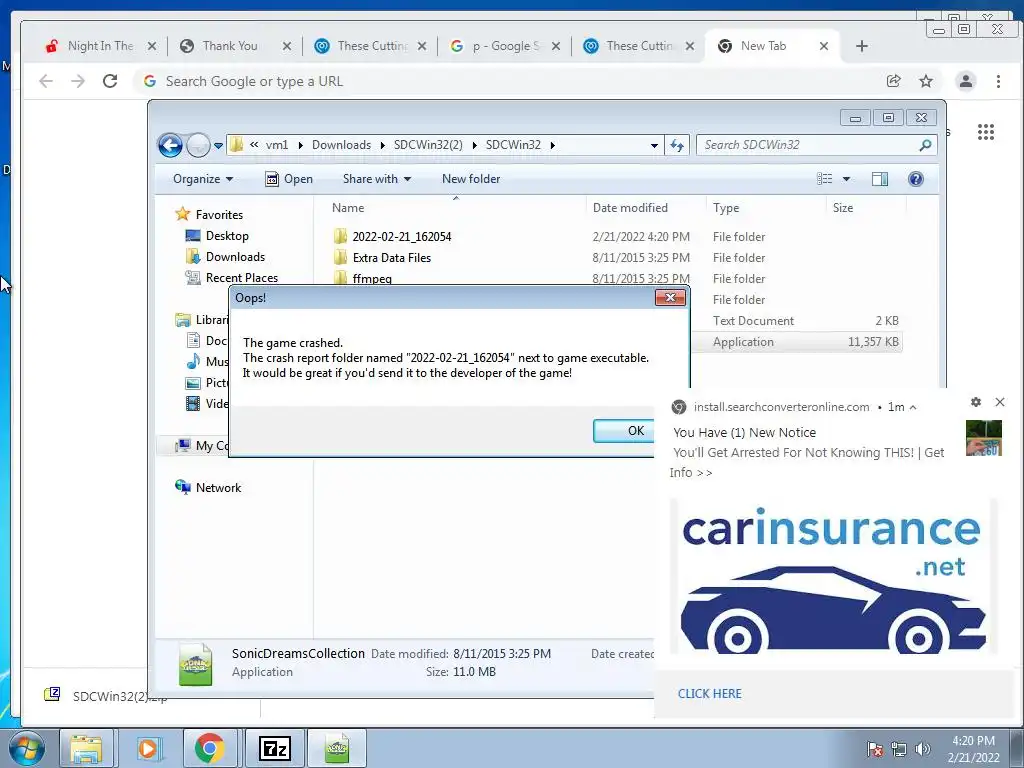Click the Sonic Dreams taskbar icon

[x=336, y=748]
